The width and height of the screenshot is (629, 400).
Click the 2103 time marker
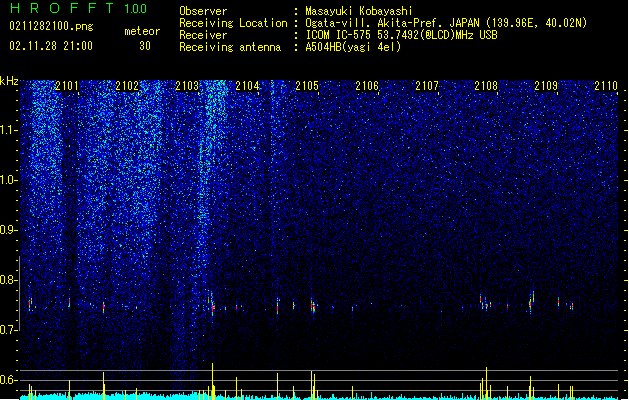pyautogui.click(x=187, y=86)
